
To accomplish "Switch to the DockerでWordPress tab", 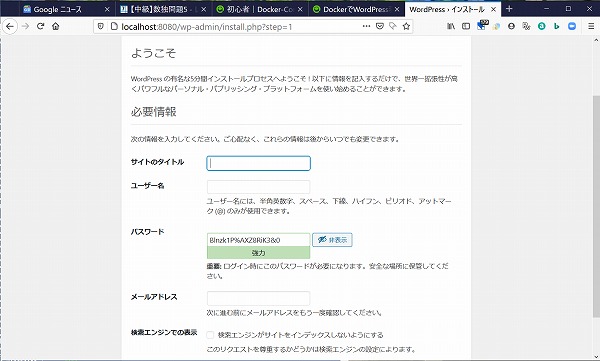I will [356, 9].
